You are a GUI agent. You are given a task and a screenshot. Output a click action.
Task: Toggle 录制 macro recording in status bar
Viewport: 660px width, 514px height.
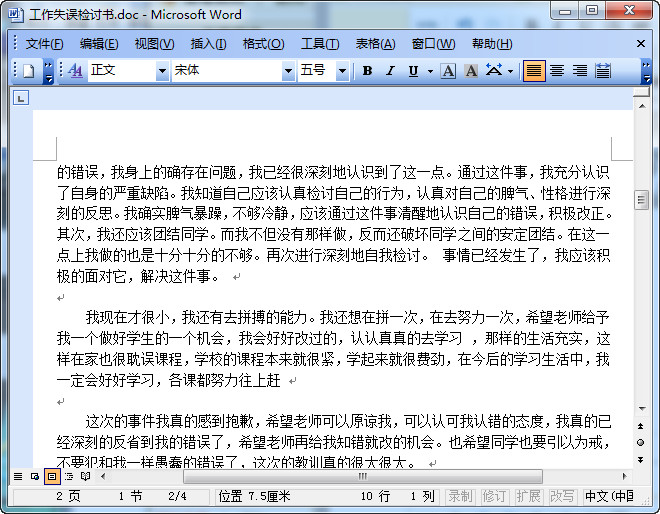point(460,496)
